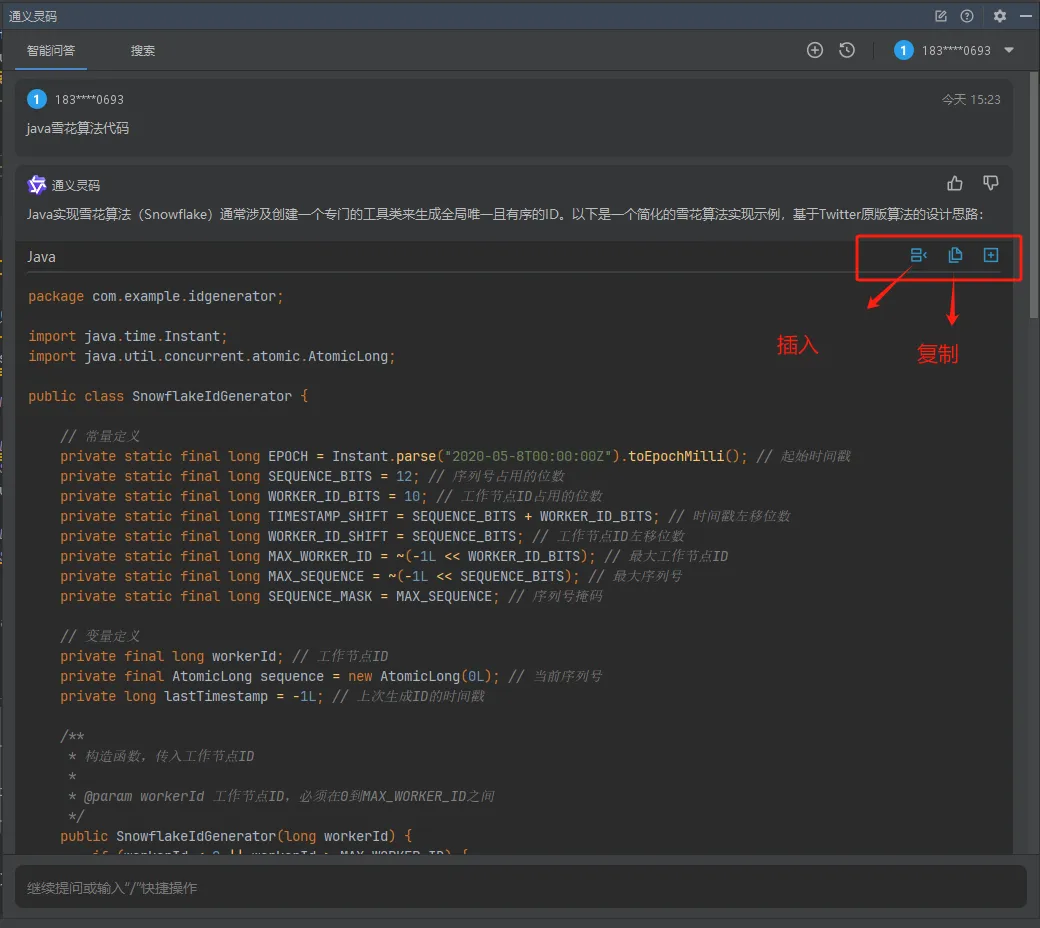Insert code at cursor using the insert icon
Viewport: 1040px width, 928px height.
918,255
